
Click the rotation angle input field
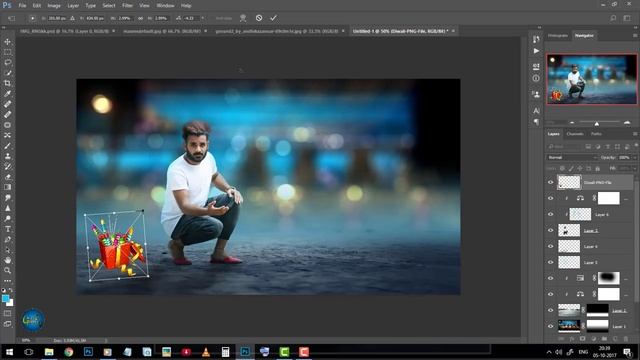point(191,18)
